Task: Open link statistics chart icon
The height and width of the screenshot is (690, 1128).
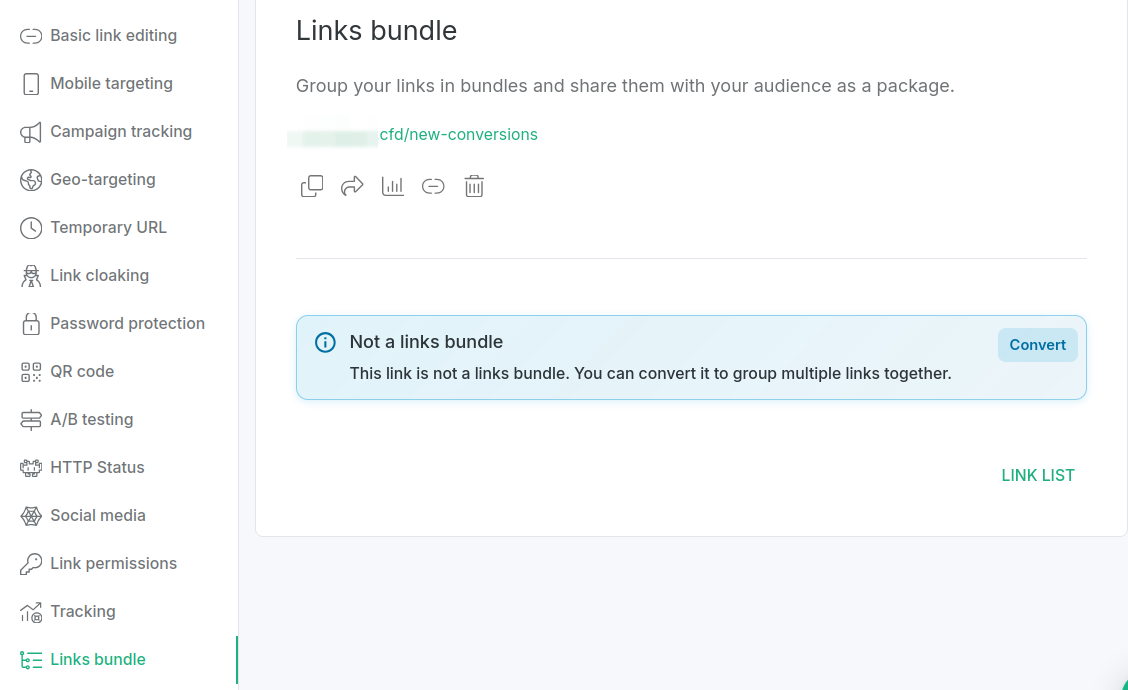Action: (393, 186)
